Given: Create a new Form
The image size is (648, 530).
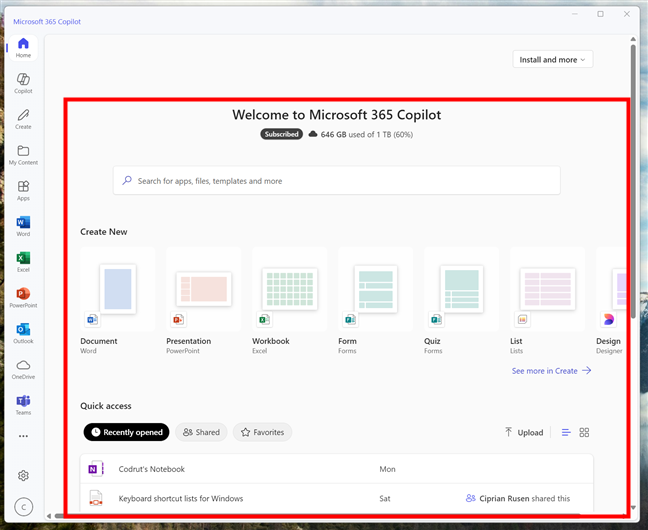Looking at the screenshot, I should [376, 301].
